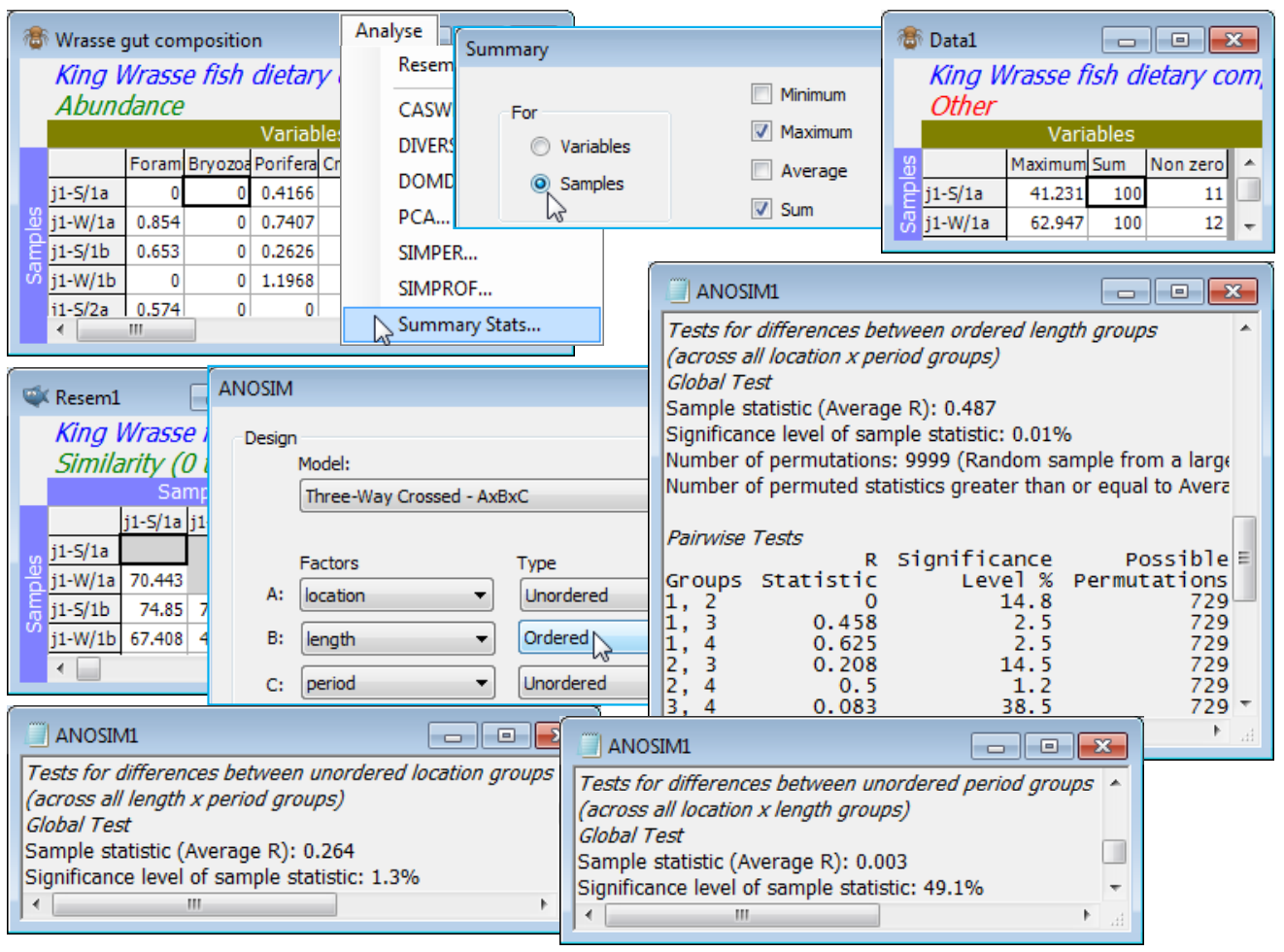Minimize the Data1 window
The width and height of the screenshot is (1284, 952).
(1127, 40)
